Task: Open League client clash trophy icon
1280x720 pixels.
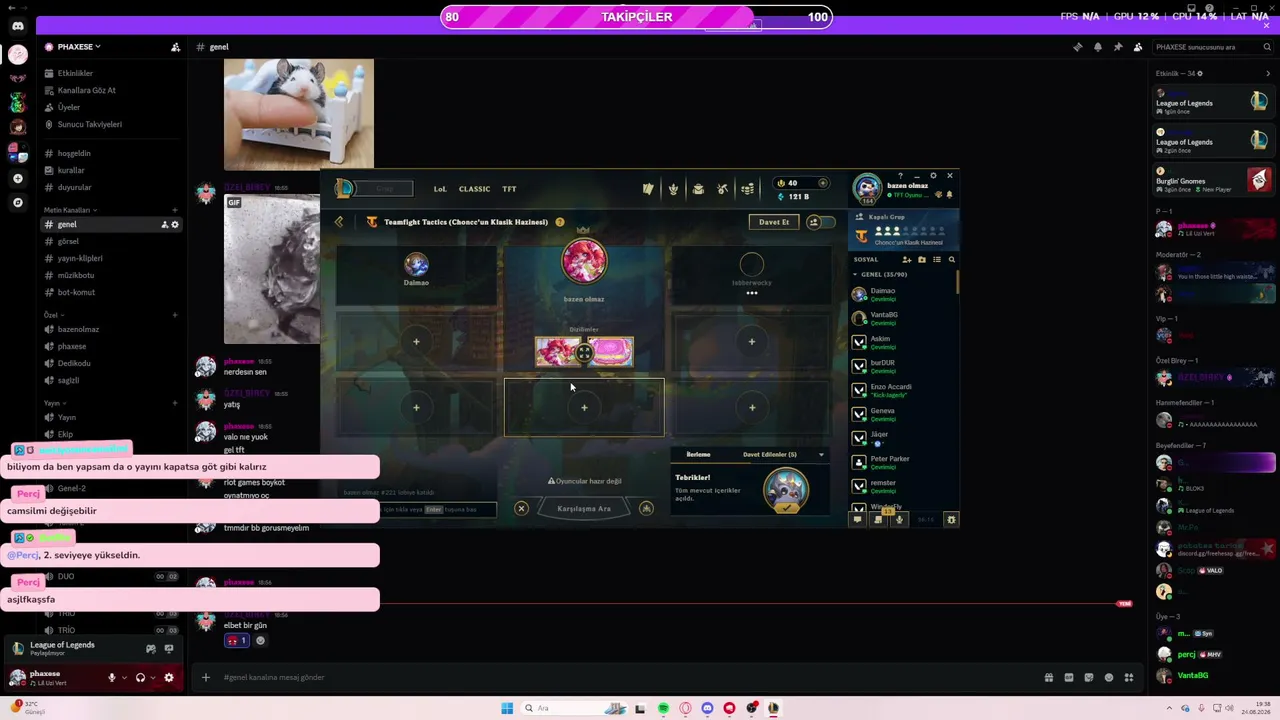Action: [x=673, y=188]
